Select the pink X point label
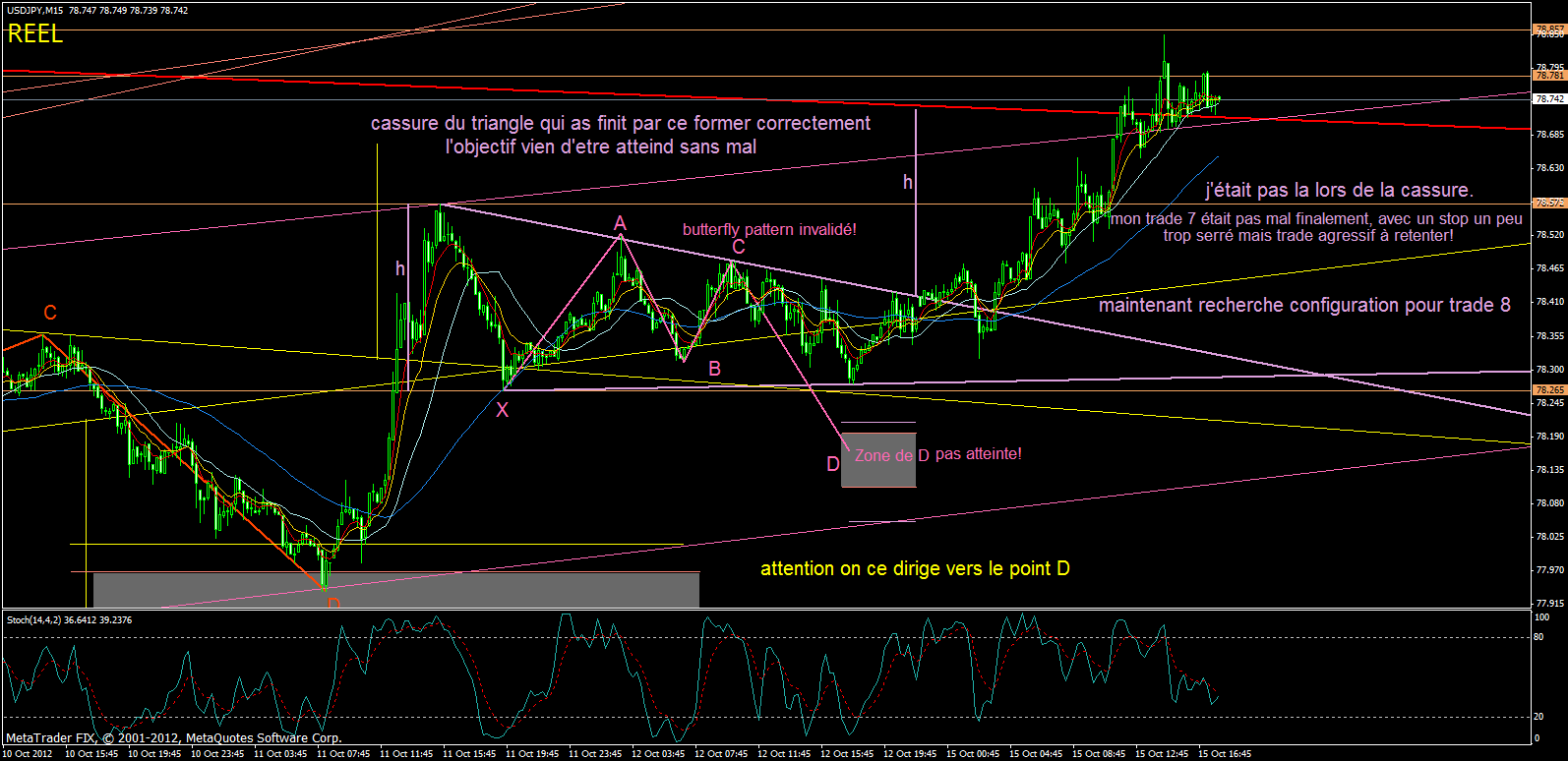Screen dimensions: 1568x761 [503, 410]
